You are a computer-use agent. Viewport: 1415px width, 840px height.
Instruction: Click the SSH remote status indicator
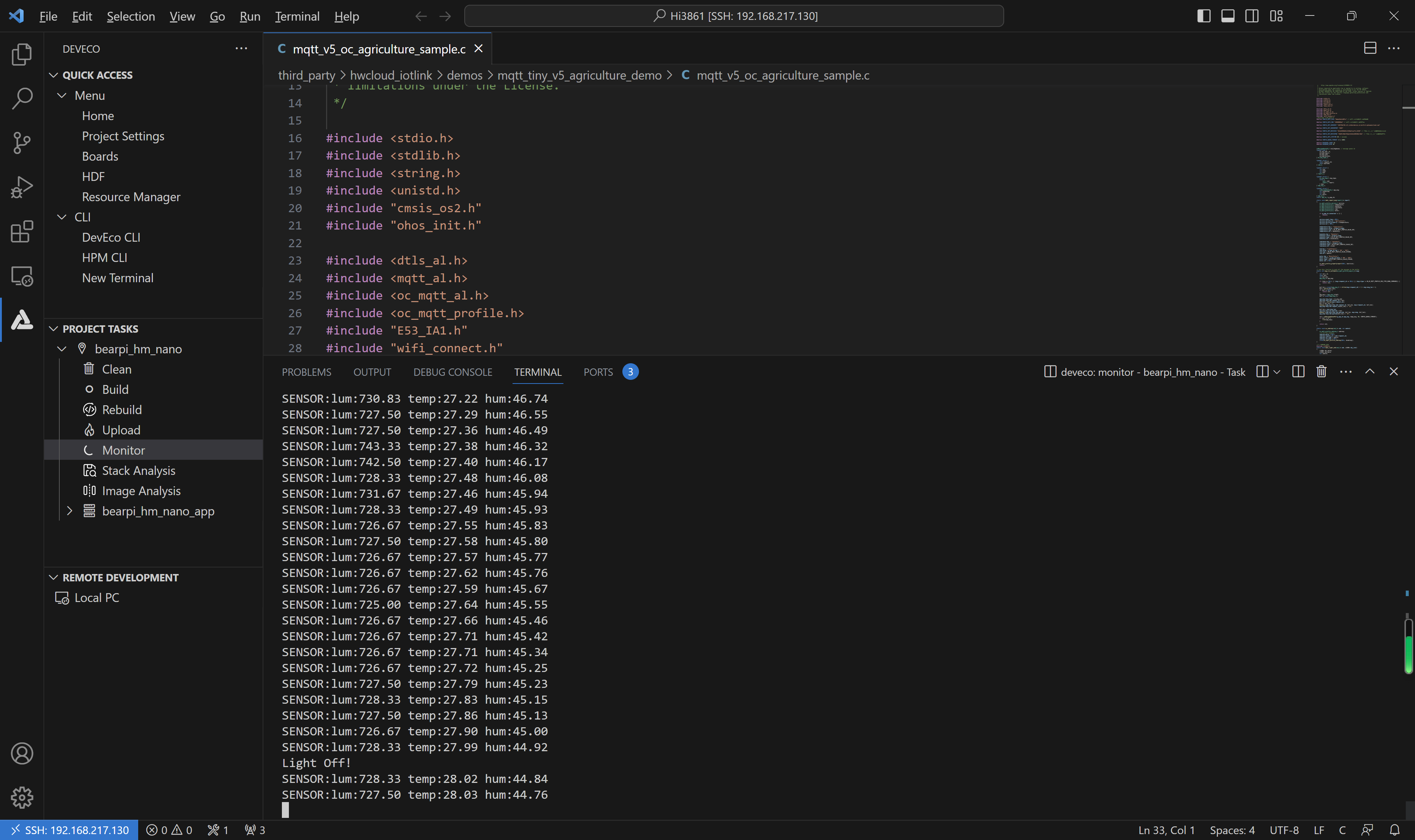(69, 830)
